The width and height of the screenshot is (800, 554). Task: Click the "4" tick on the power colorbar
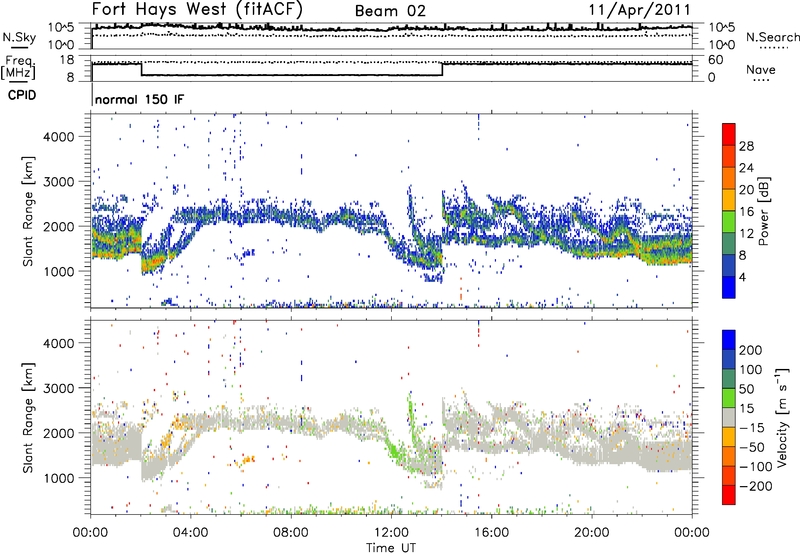(743, 277)
